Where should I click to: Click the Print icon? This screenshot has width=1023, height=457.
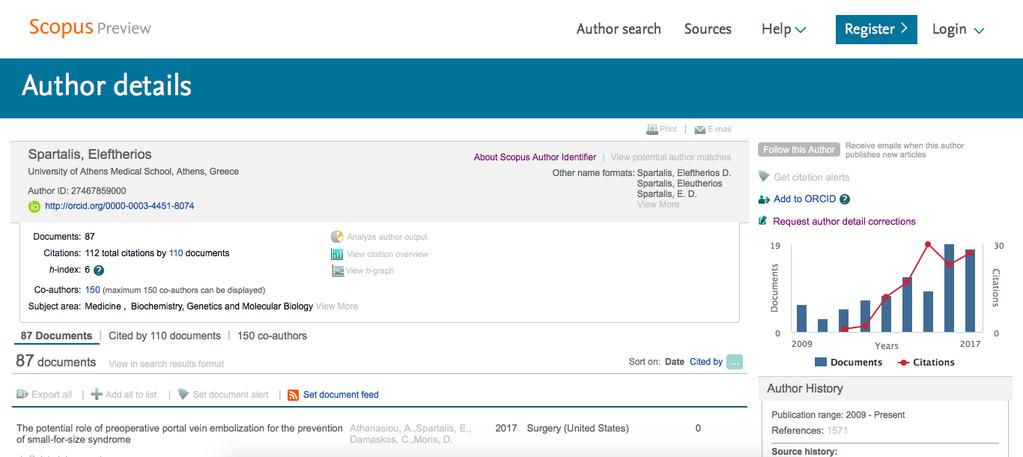coord(652,129)
